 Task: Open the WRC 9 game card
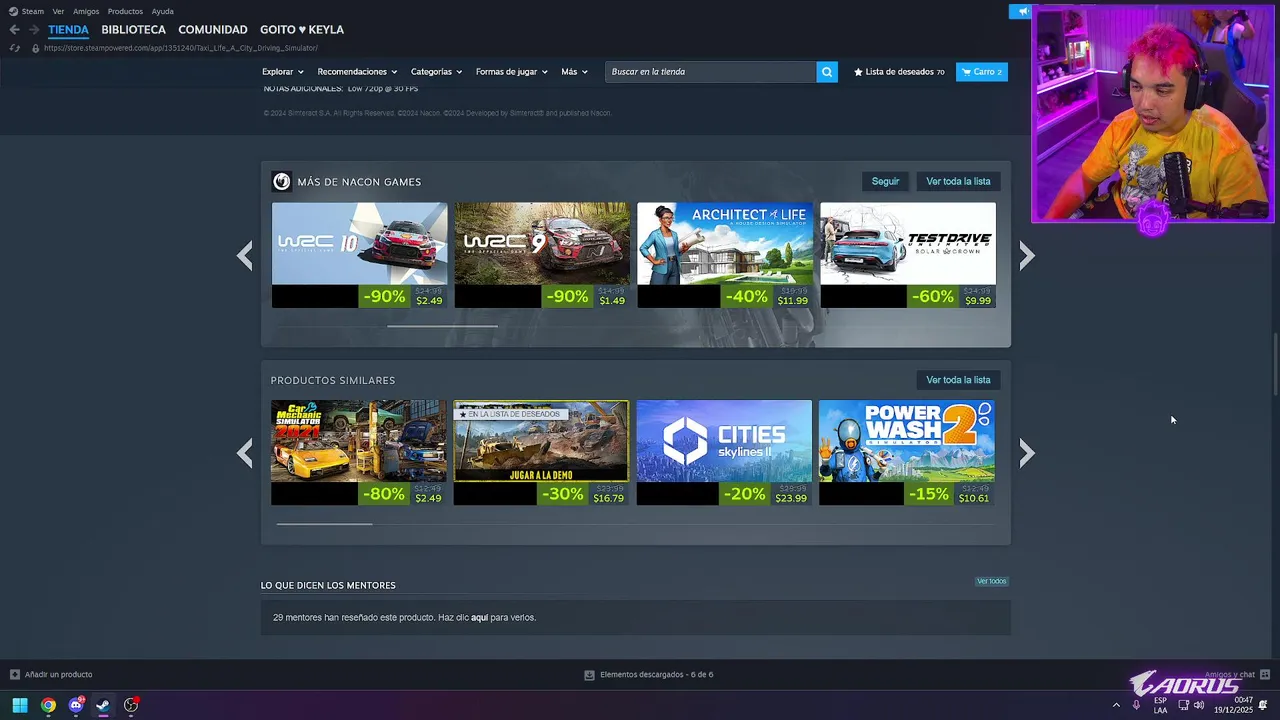542,255
